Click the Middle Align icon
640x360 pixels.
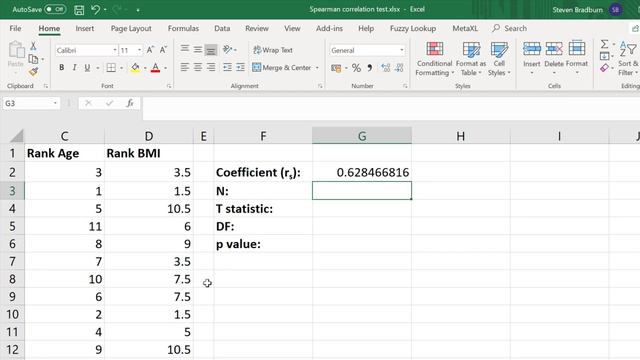point(198,49)
